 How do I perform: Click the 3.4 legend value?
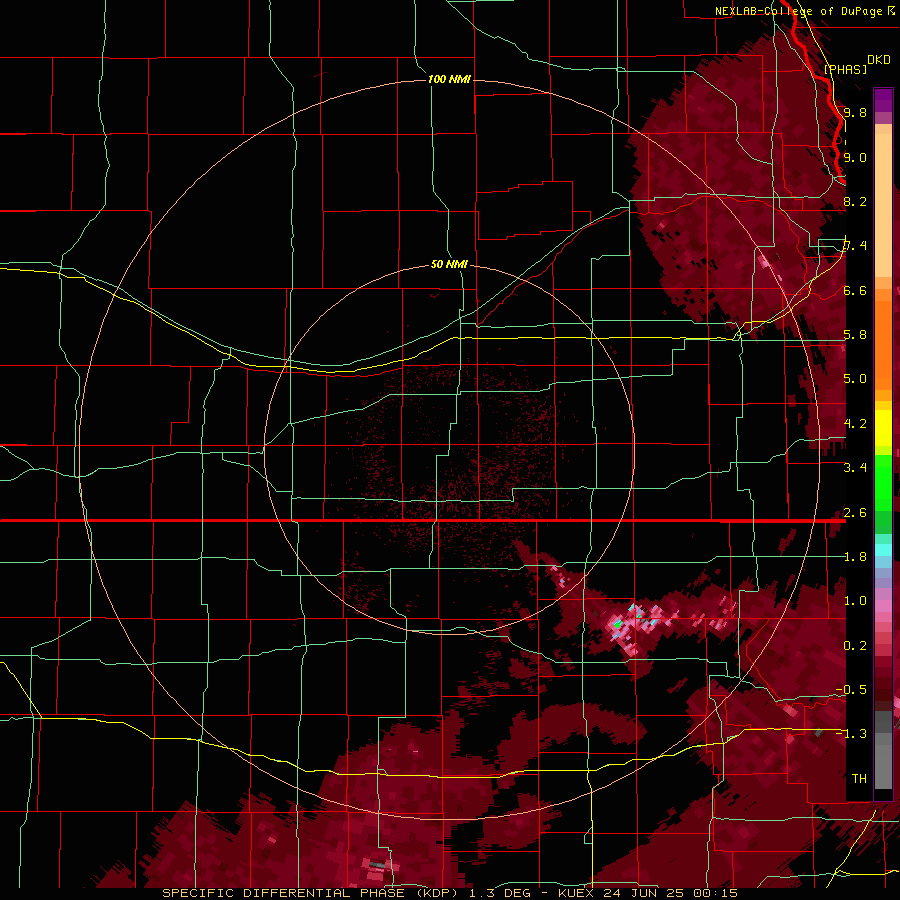(x=855, y=468)
